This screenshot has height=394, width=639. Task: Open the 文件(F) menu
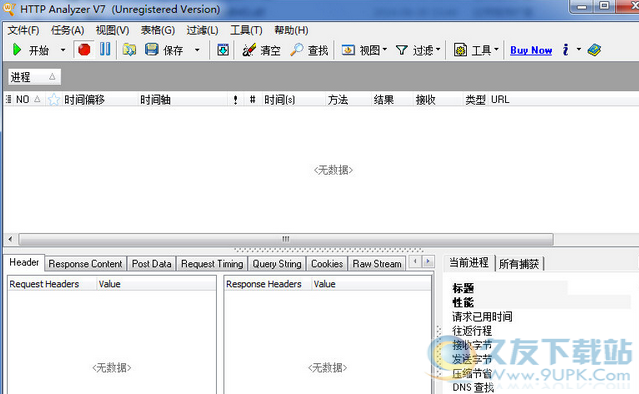click(23, 30)
